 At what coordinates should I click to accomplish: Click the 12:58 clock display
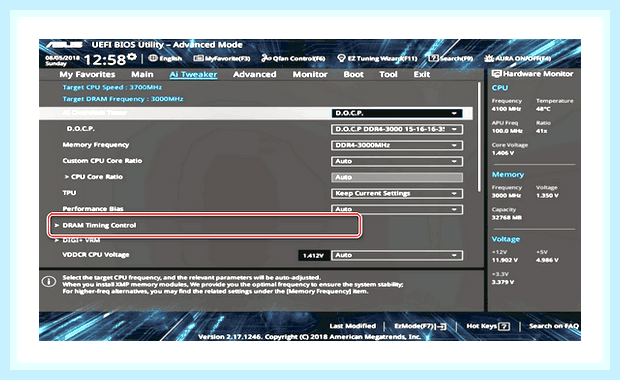point(105,60)
